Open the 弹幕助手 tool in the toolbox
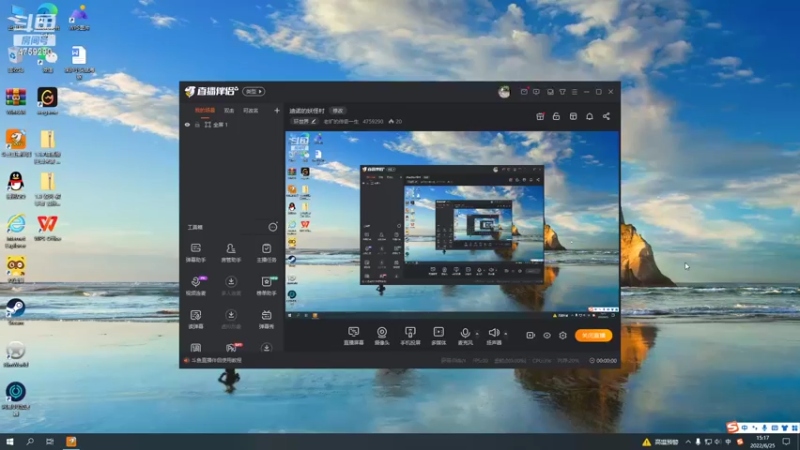The image size is (800, 450). tap(195, 253)
